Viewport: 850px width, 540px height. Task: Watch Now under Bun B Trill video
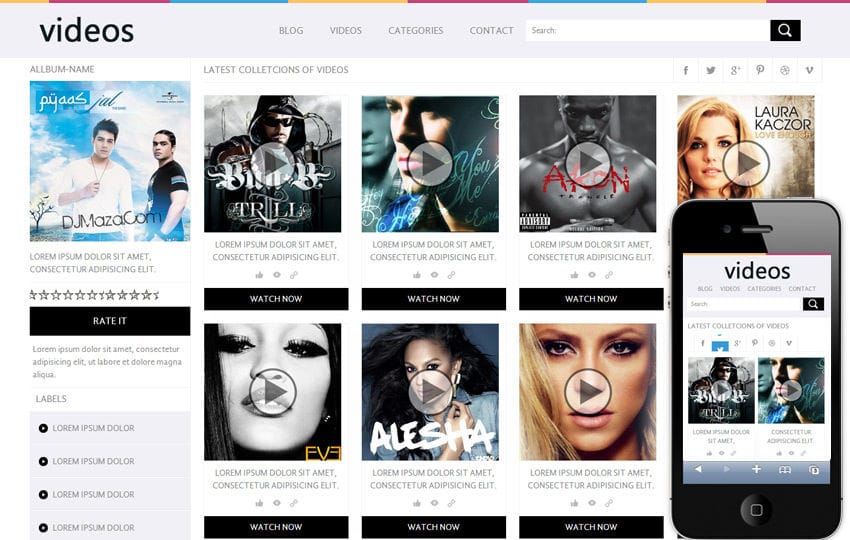pos(276,299)
